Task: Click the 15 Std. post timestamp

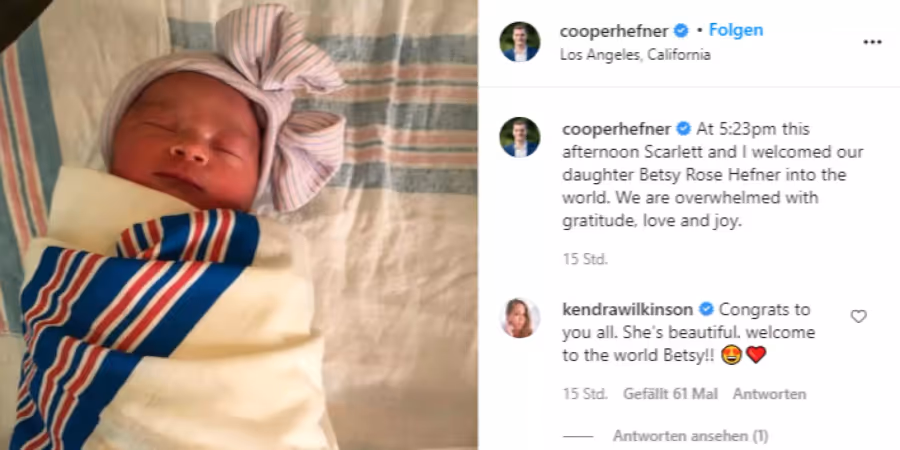Action: tap(584, 259)
